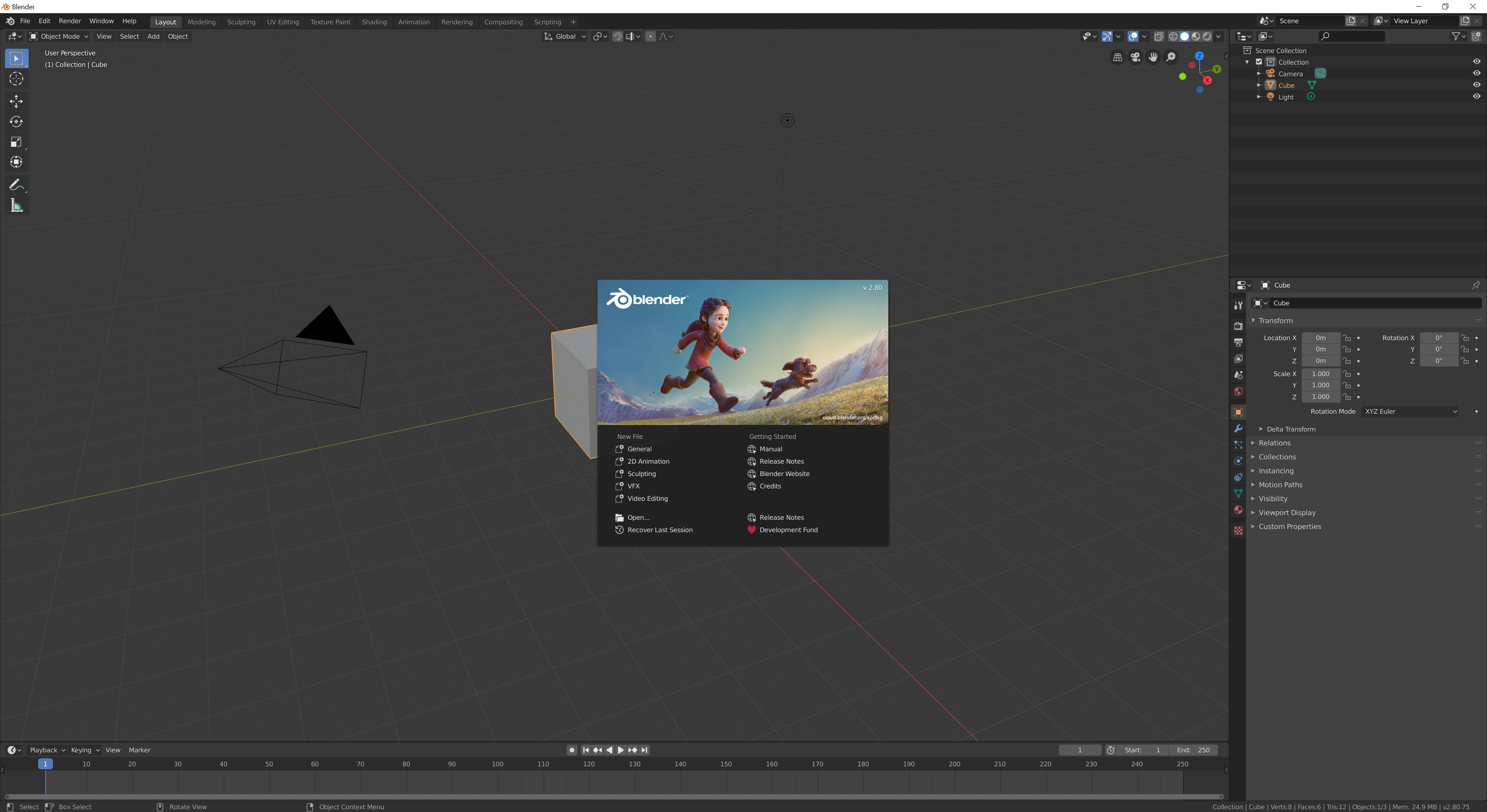
Task: Activate the Annotate pencil tool
Action: [16, 185]
